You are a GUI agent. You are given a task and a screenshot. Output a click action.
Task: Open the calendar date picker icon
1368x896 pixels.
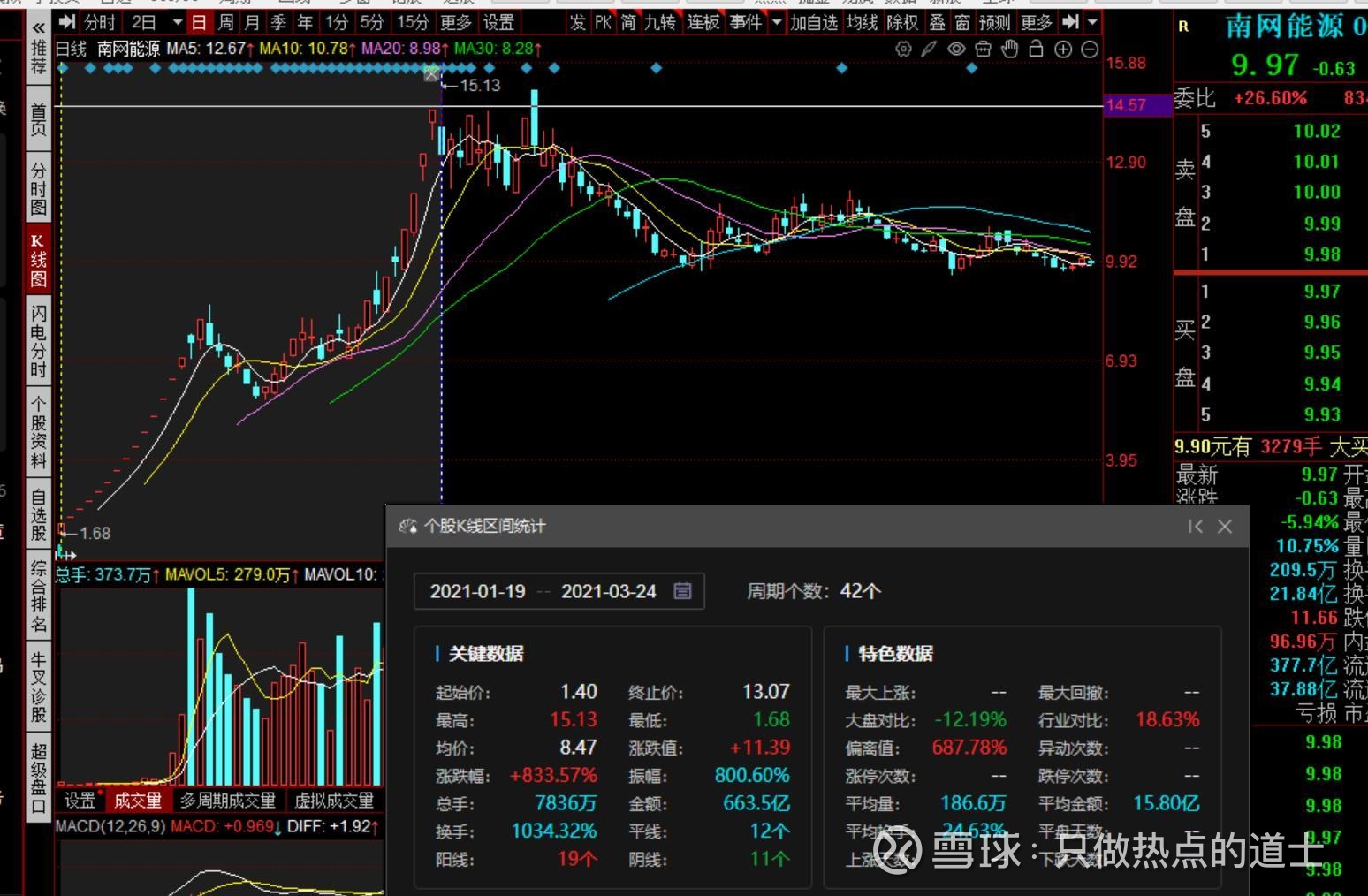pyautogui.click(x=682, y=591)
